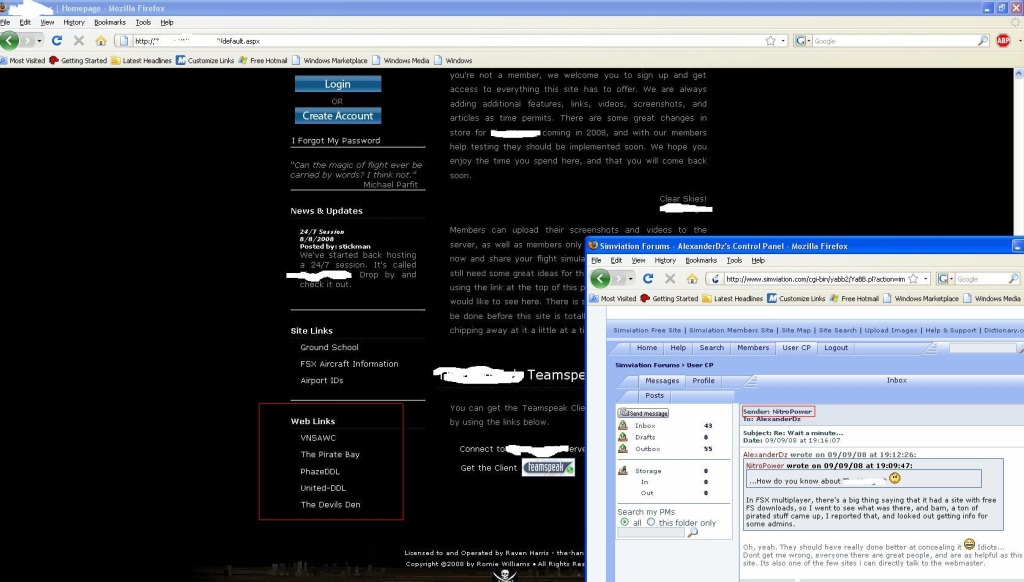Click the ABP Adblock Plus toolbar icon
The height and width of the screenshot is (582, 1024).
click(1003, 41)
